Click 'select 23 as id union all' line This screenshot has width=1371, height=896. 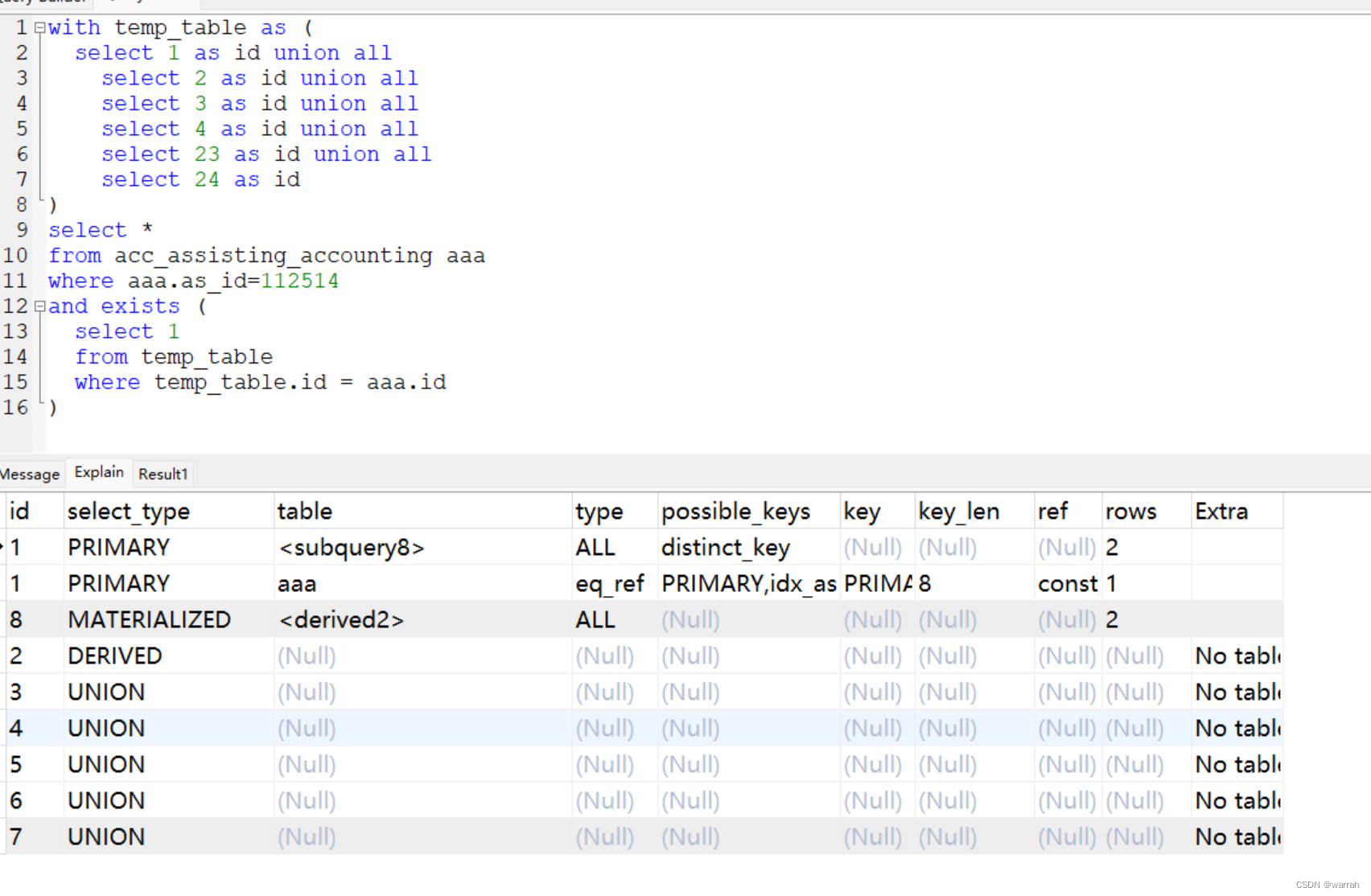coord(266,154)
